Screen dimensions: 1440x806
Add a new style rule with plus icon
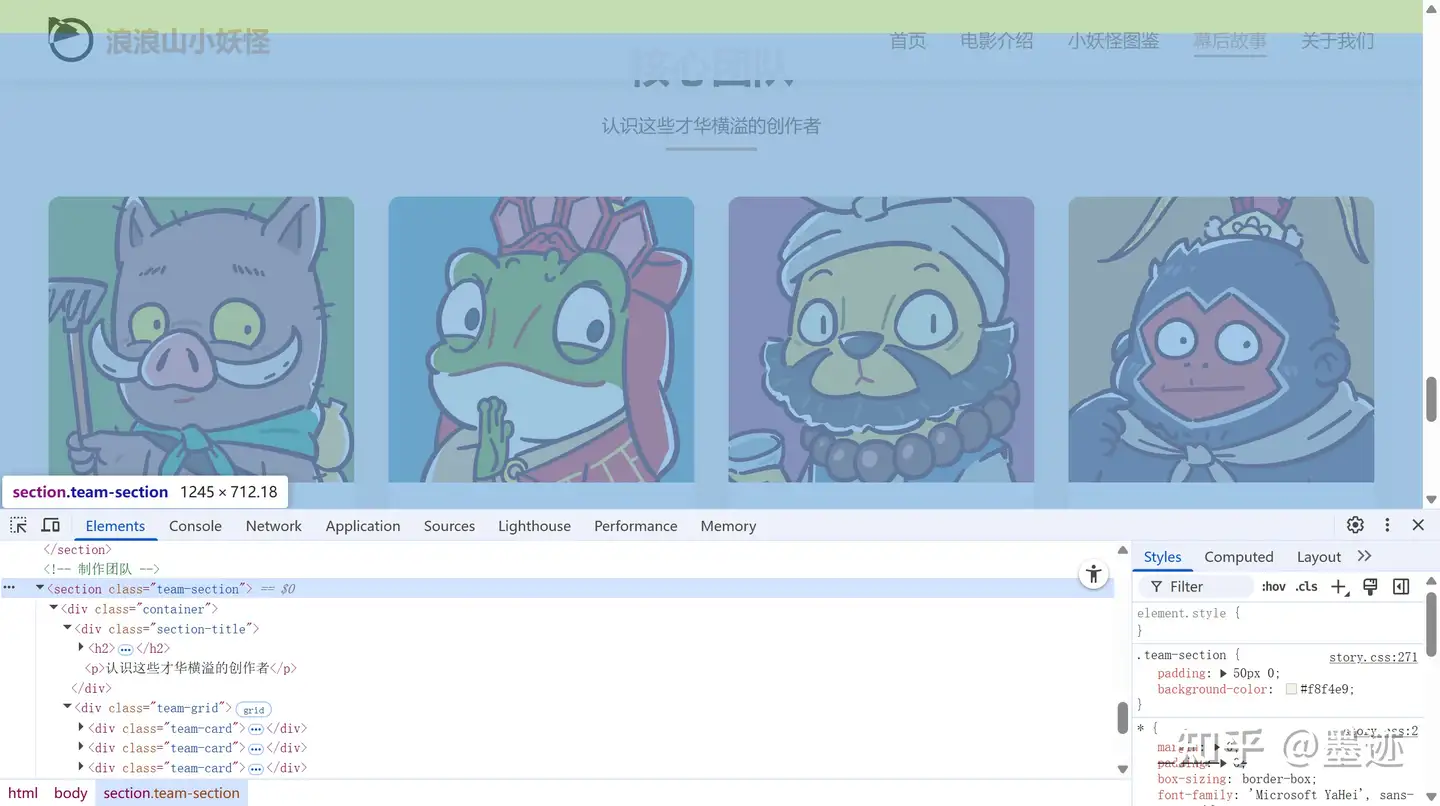tap(1340, 587)
